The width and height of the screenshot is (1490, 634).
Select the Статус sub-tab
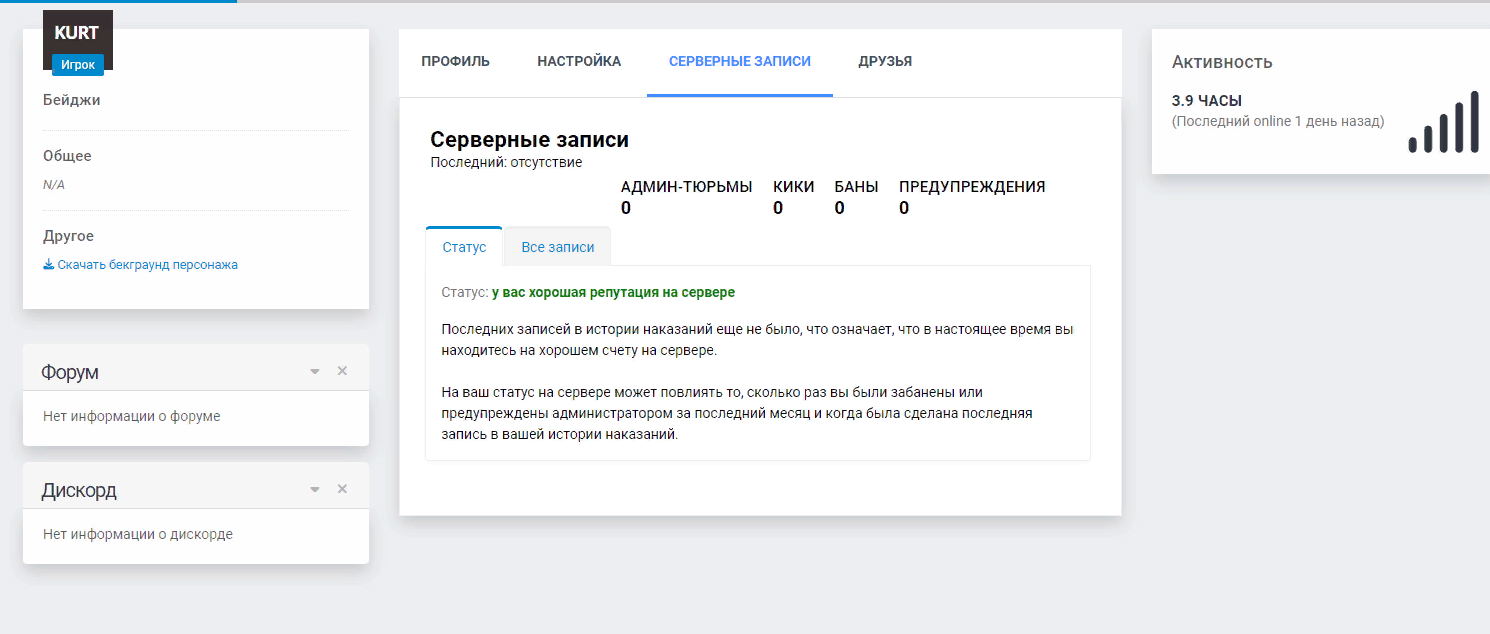(464, 247)
